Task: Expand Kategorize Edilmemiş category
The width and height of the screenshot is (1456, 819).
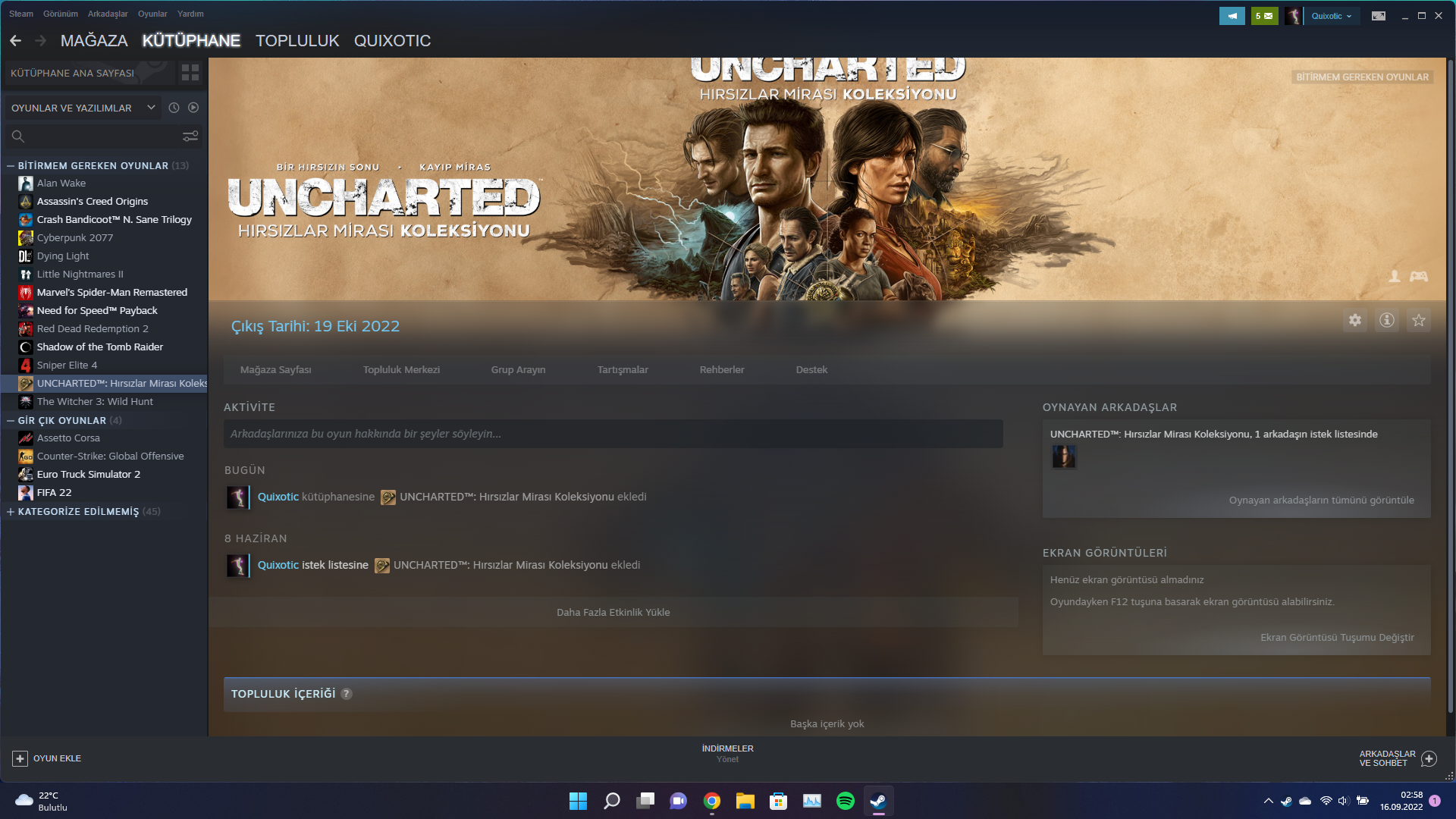Action: point(11,512)
